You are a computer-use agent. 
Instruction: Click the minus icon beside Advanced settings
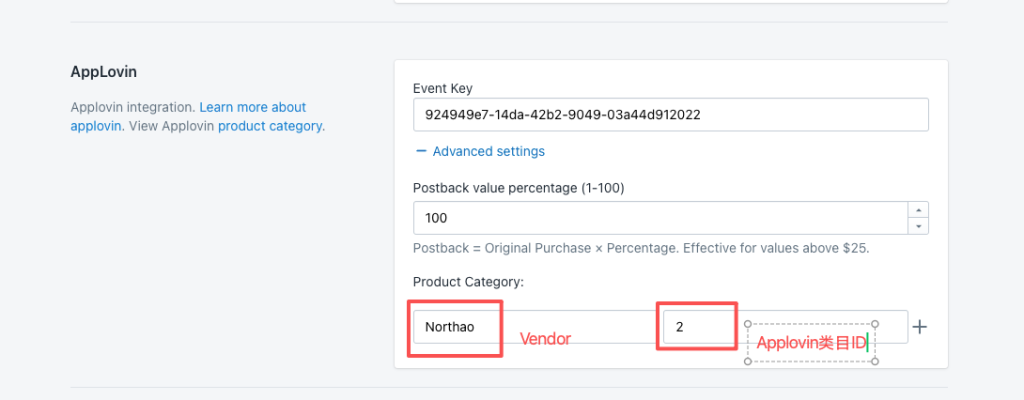coord(420,151)
